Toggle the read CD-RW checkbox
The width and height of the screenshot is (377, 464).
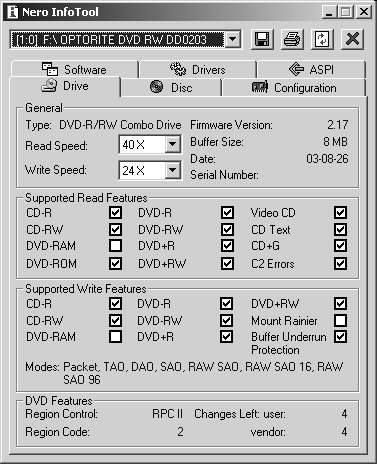115,229
